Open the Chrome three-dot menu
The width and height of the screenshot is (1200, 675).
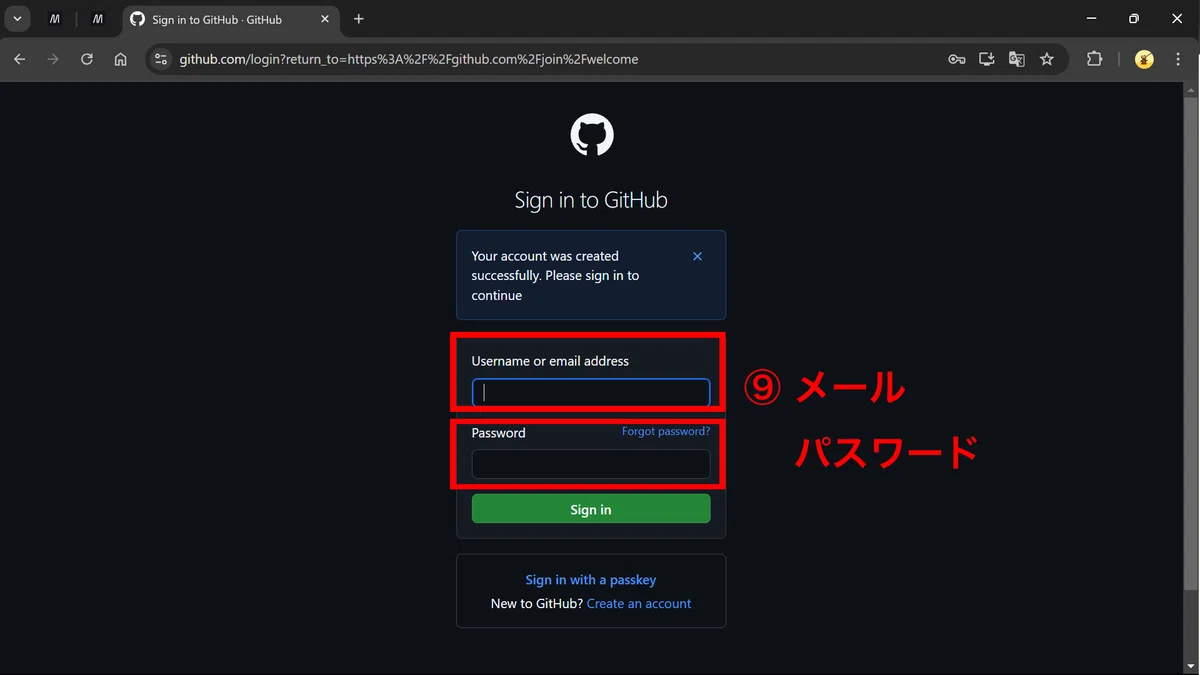[x=1177, y=59]
